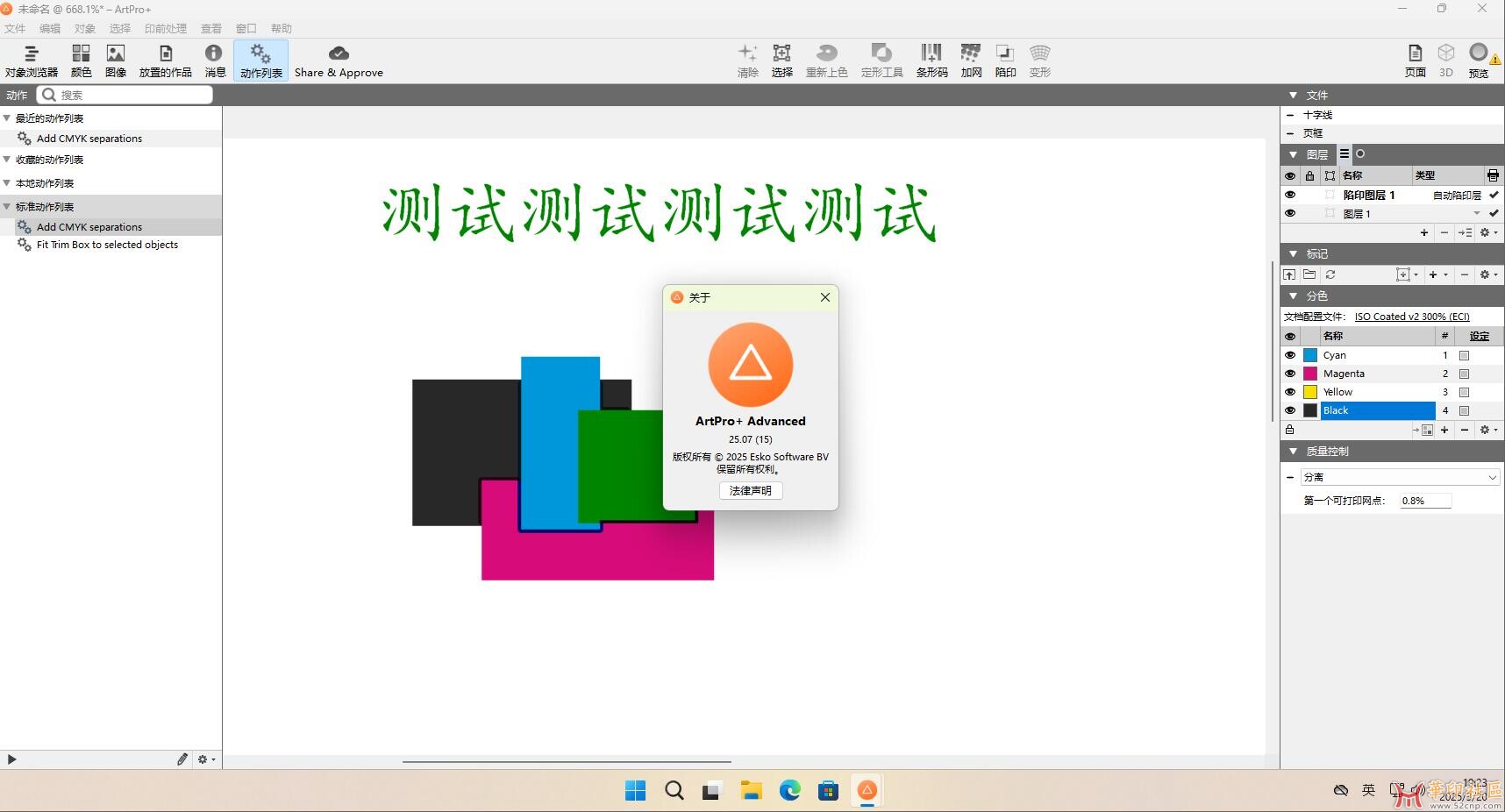1505x812 pixels.
Task: Open the 消息 messages panel
Action: tap(214, 61)
